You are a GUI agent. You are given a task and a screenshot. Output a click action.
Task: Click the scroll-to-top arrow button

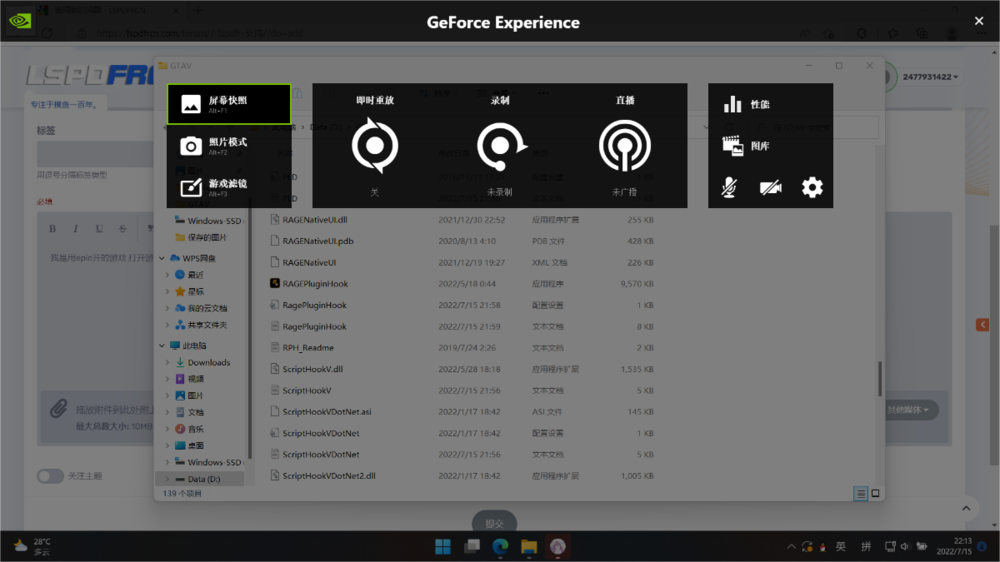[x=966, y=508]
